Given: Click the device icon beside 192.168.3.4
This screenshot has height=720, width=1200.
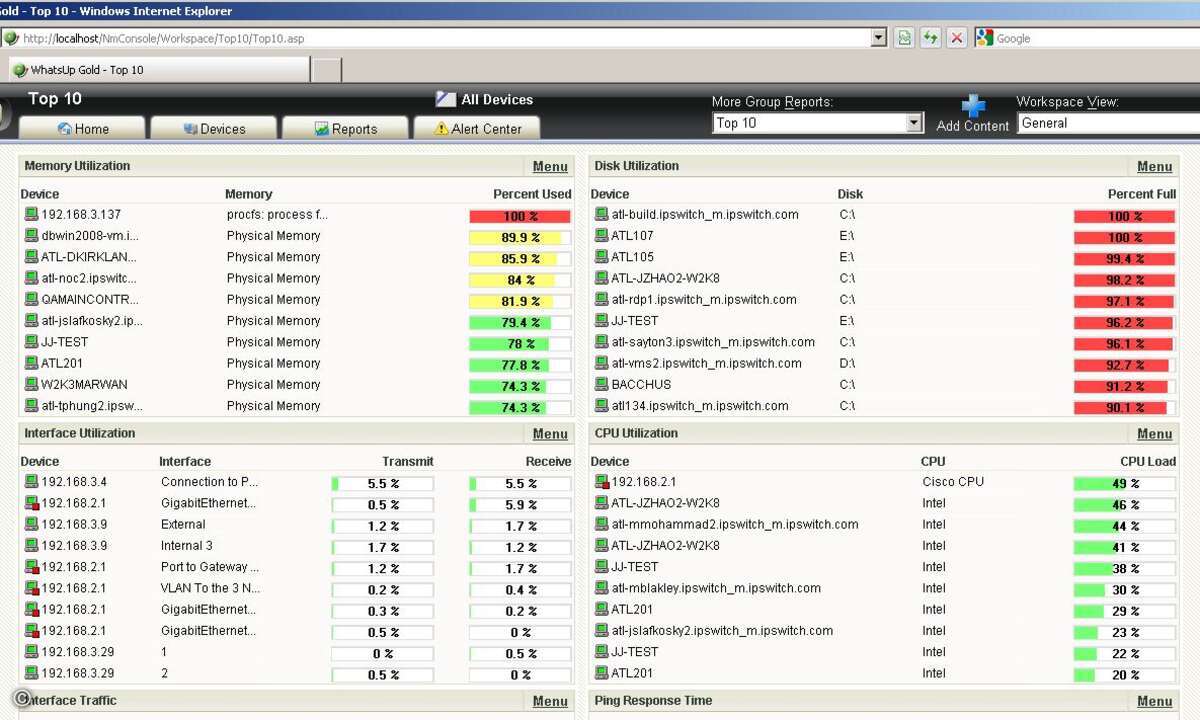Looking at the screenshot, I should pyautogui.click(x=31, y=482).
